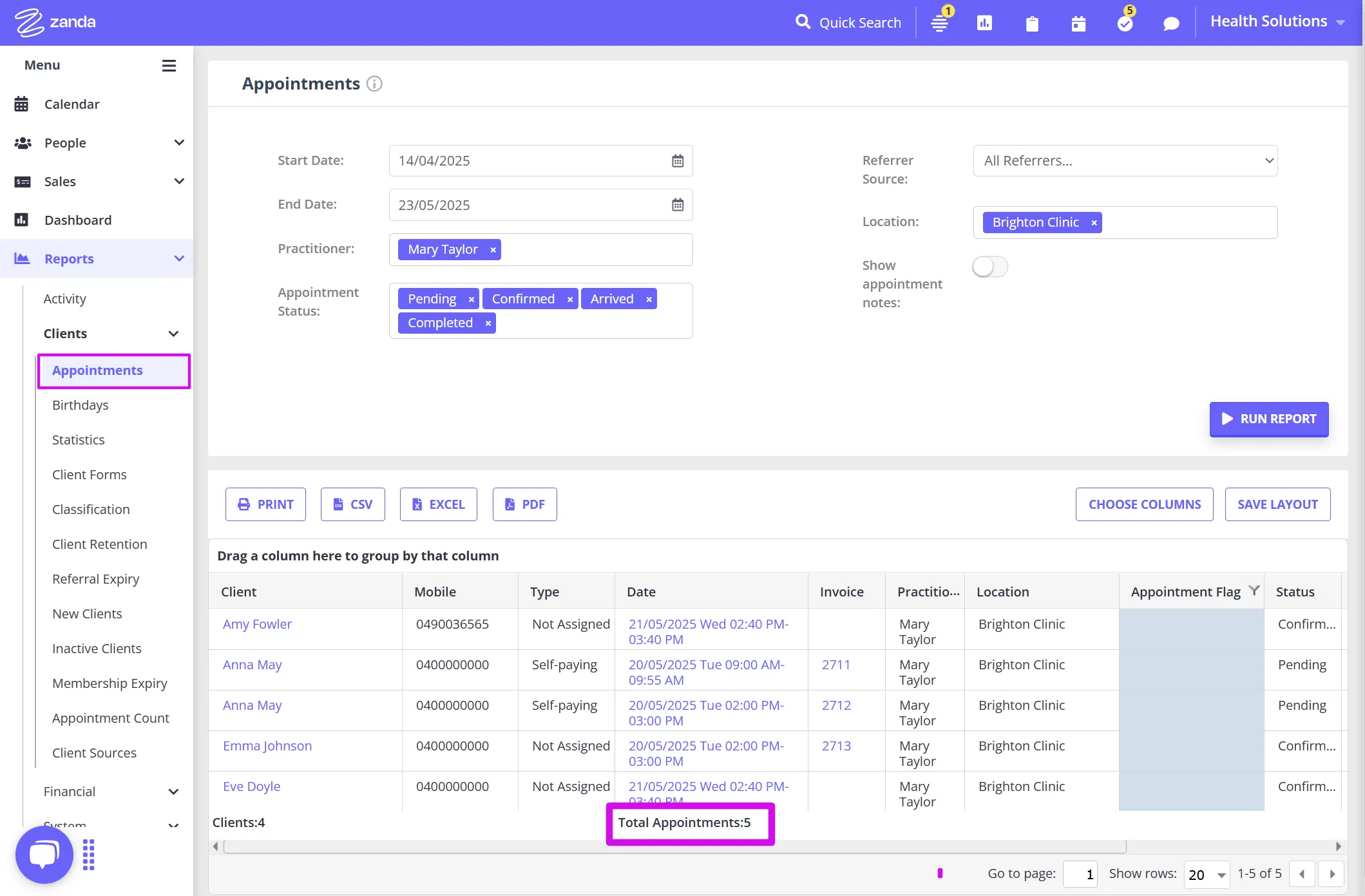Remove the Brighton Clinic location filter

tap(1094, 222)
